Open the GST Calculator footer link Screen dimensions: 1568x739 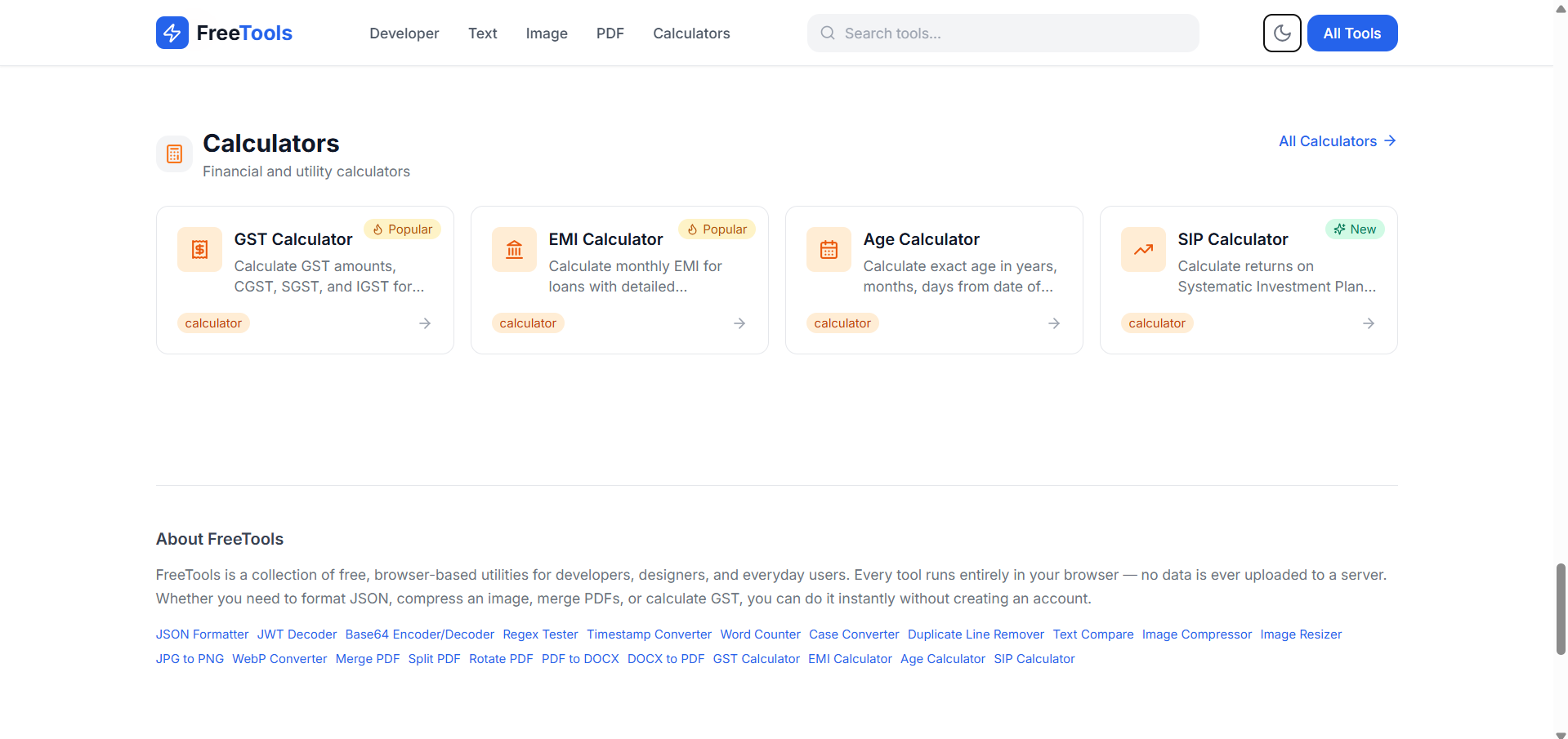(x=756, y=659)
